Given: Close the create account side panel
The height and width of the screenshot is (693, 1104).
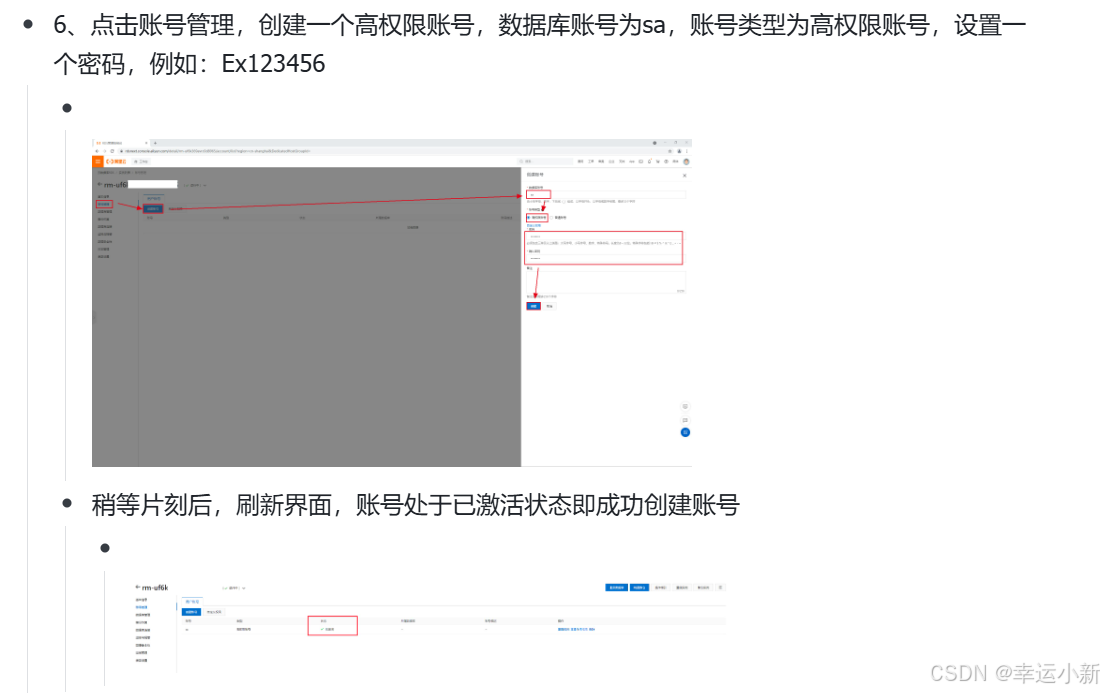Looking at the screenshot, I should (684, 175).
